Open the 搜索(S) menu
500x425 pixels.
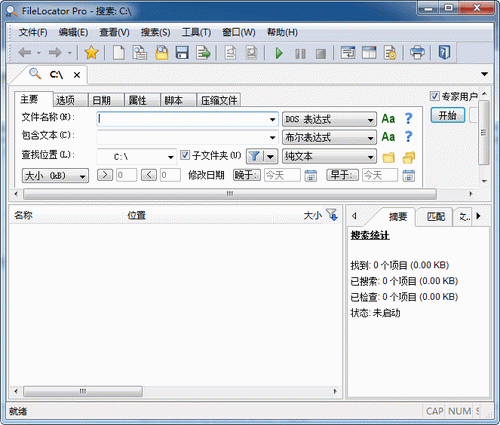155,32
